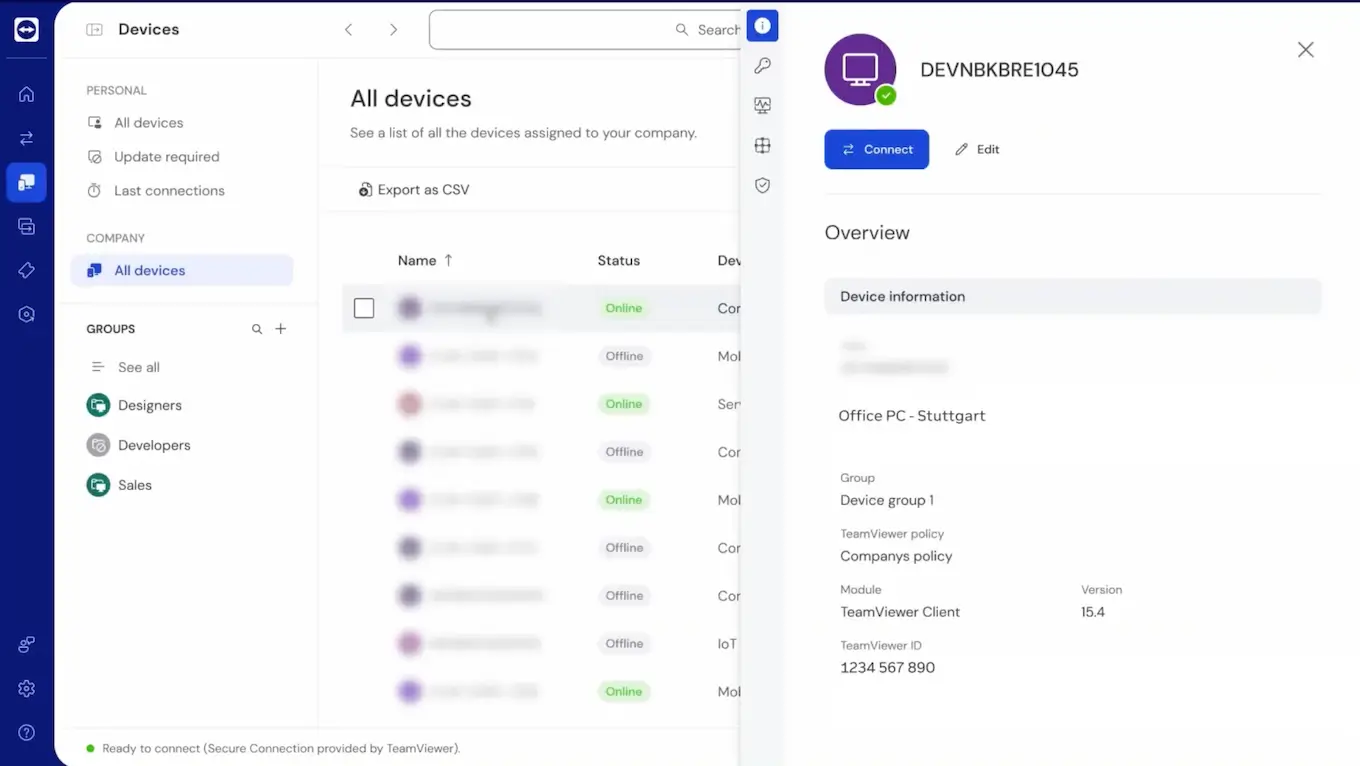Click the modules grid icon

coord(762,145)
